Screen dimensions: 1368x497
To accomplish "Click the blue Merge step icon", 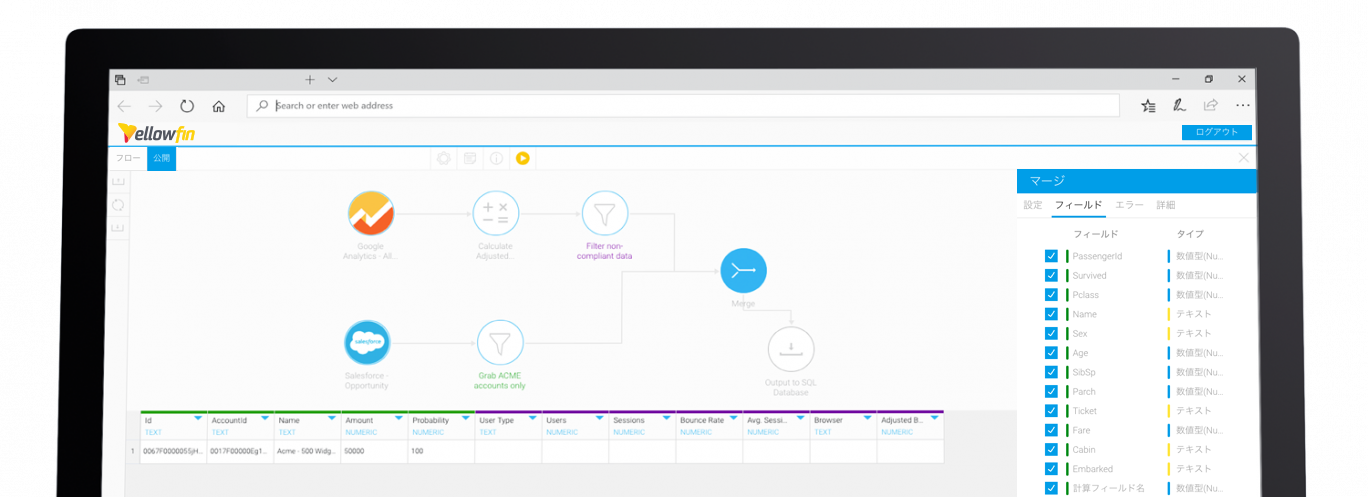I will (743, 270).
